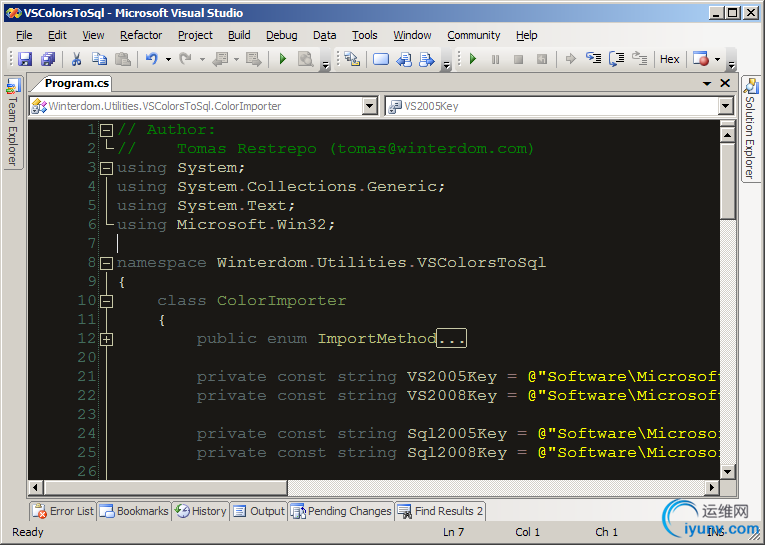The height and width of the screenshot is (545, 765).
Task: Click the collapsed ellipsis box after ImportMethod
Action: click(451, 338)
